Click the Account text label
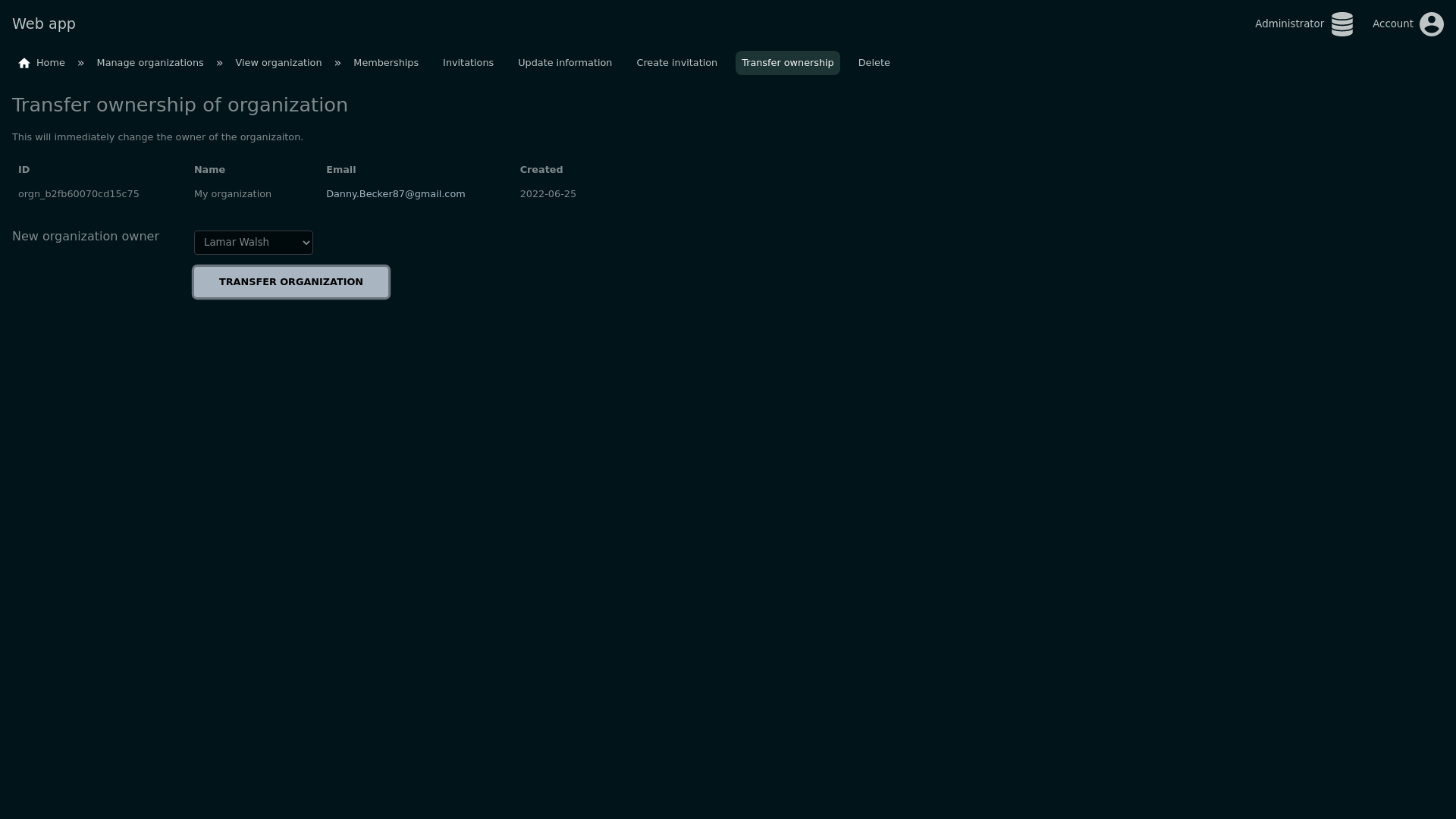Viewport: 1456px width, 819px height. tap(1392, 24)
